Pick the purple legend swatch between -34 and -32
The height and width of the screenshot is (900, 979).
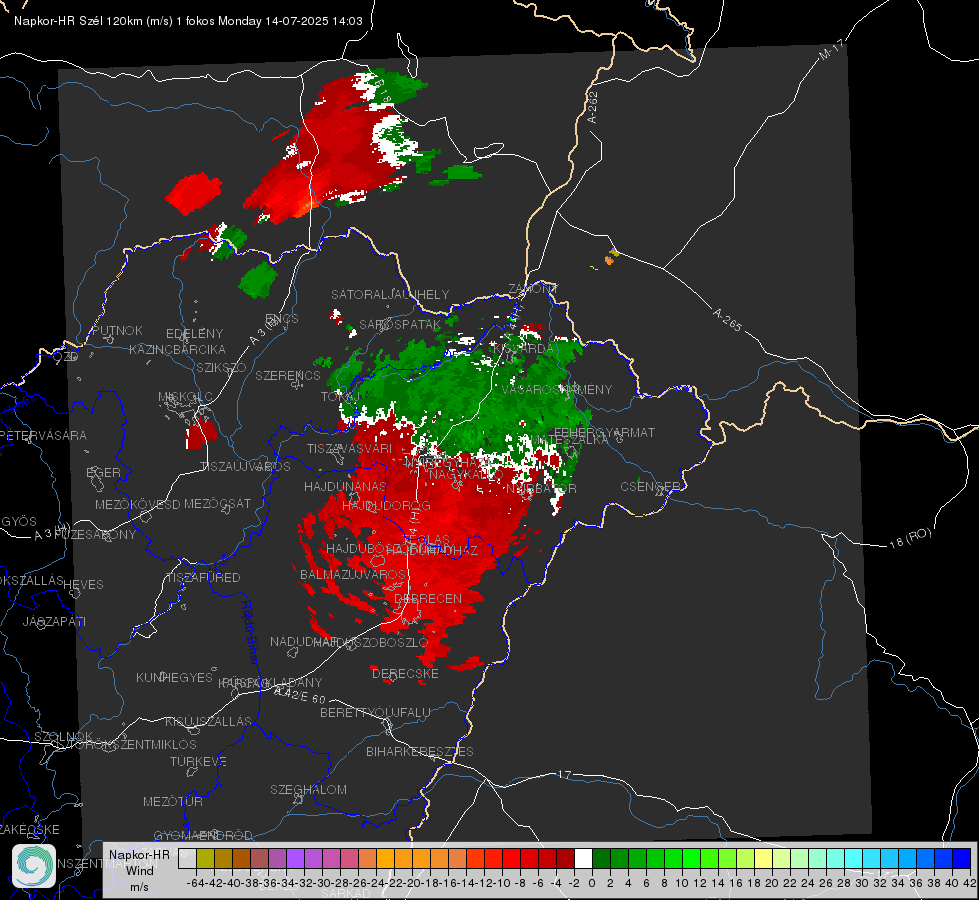click(295, 859)
